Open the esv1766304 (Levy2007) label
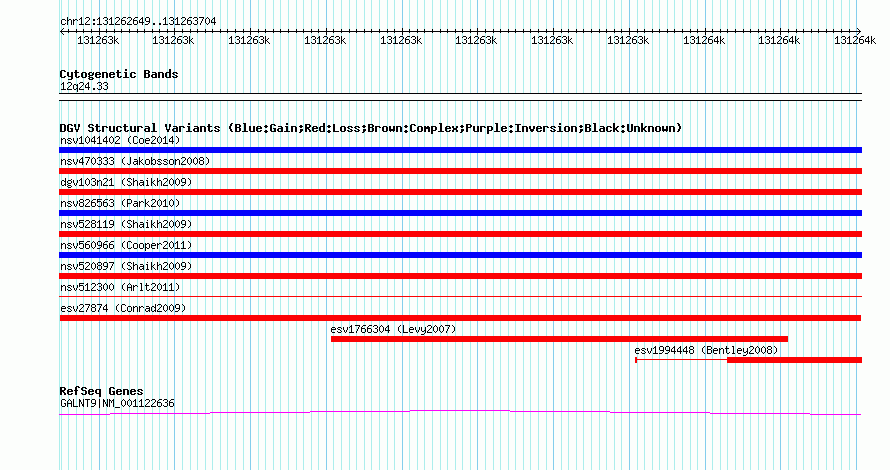The image size is (890, 470). [x=393, y=329]
